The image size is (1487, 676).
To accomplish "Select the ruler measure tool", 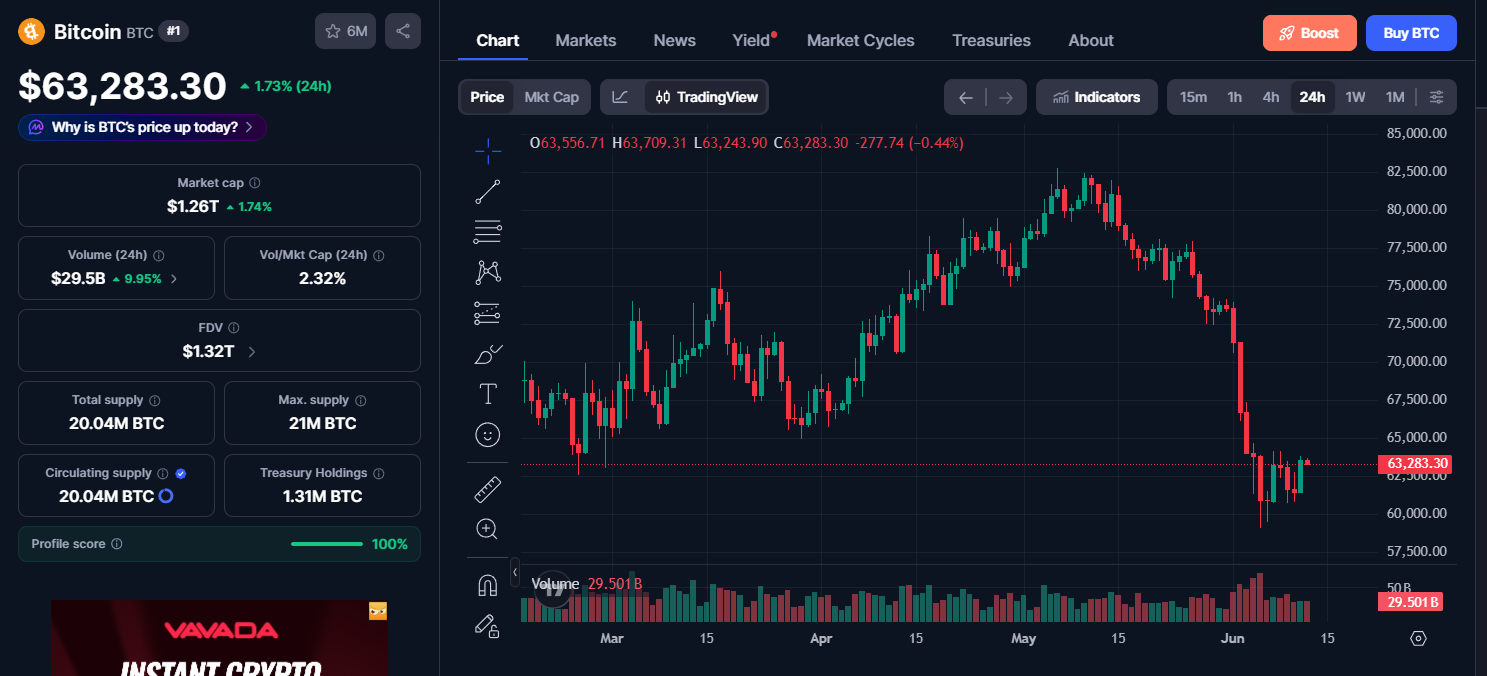I will coord(488,488).
